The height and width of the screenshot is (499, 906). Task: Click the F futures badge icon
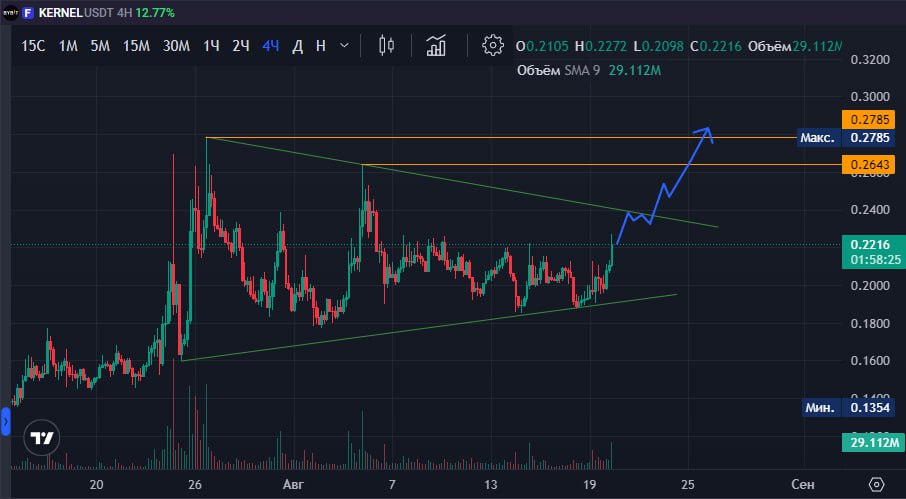click(x=28, y=13)
